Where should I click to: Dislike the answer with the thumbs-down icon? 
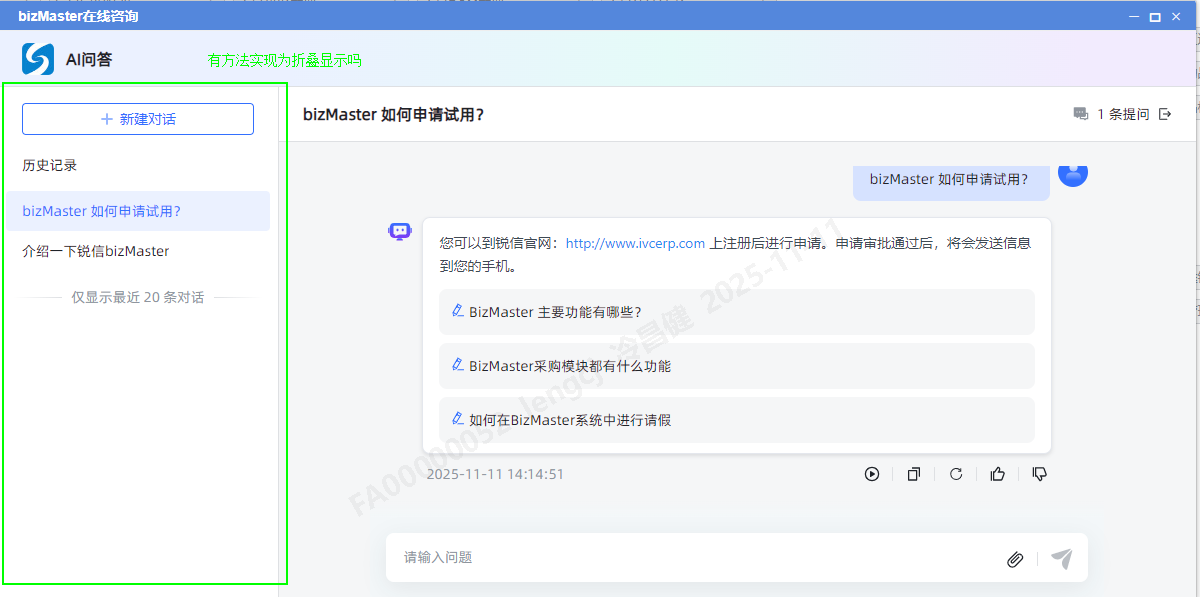(x=1039, y=474)
